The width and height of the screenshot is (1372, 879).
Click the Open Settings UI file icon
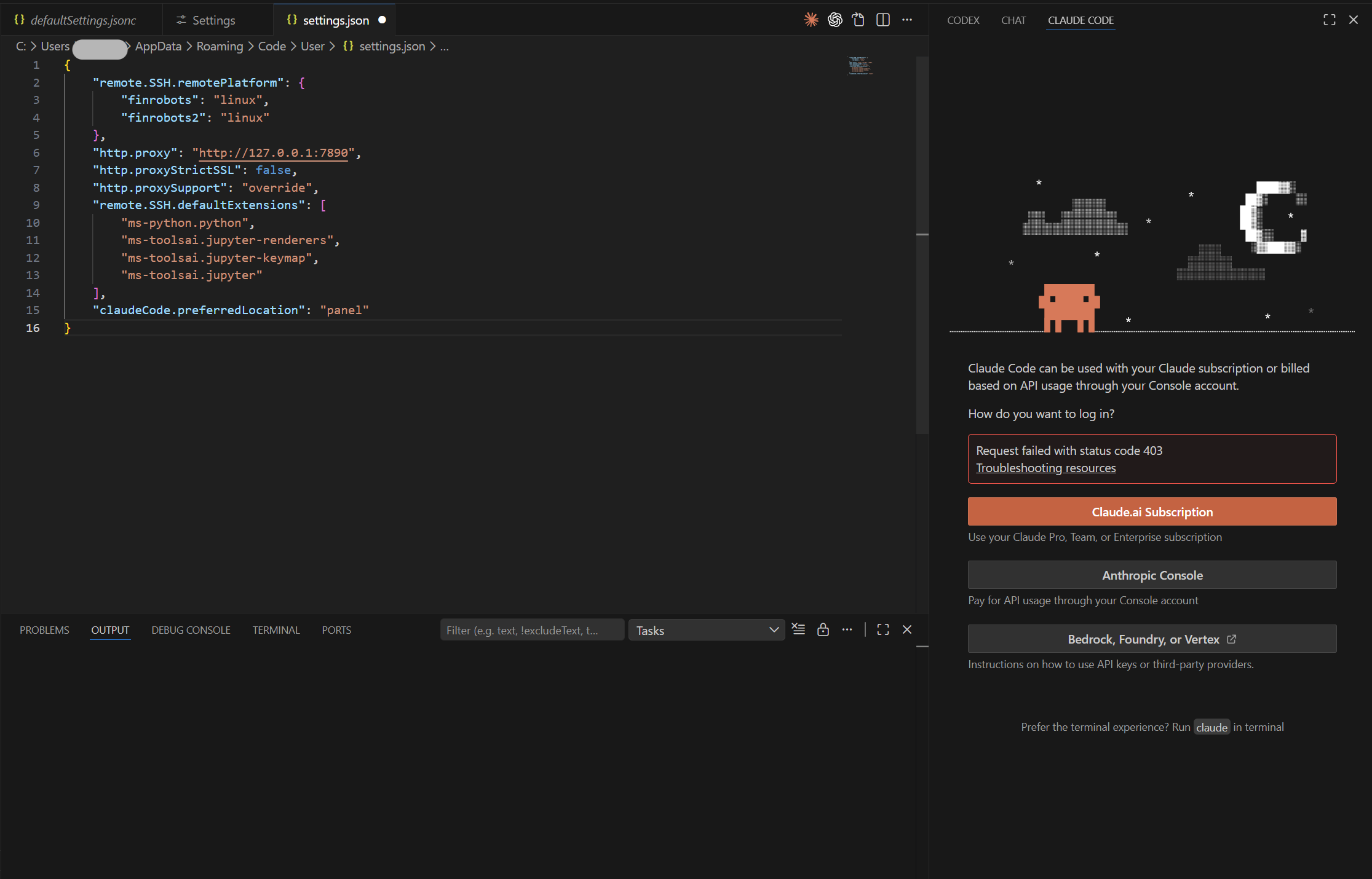(x=858, y=20)
